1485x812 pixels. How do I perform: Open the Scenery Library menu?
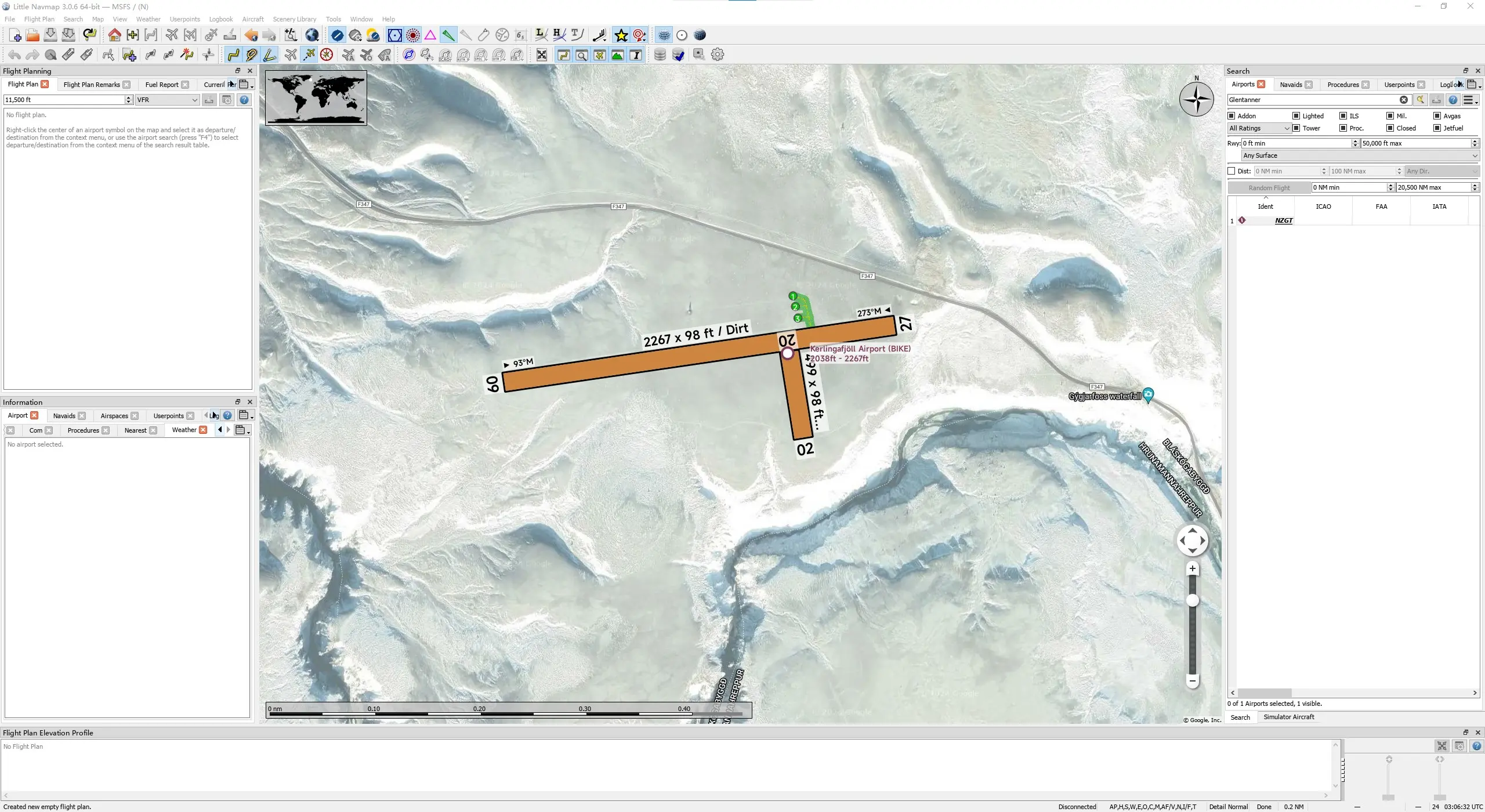pyautogui.click(x=294, y=19)
